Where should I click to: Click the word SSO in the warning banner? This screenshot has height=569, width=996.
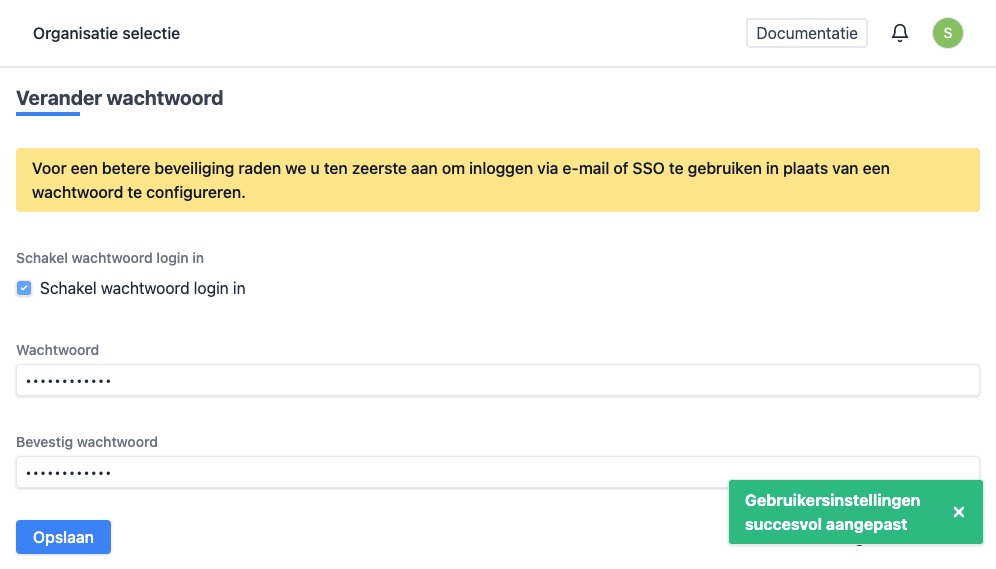coord(647,168)
